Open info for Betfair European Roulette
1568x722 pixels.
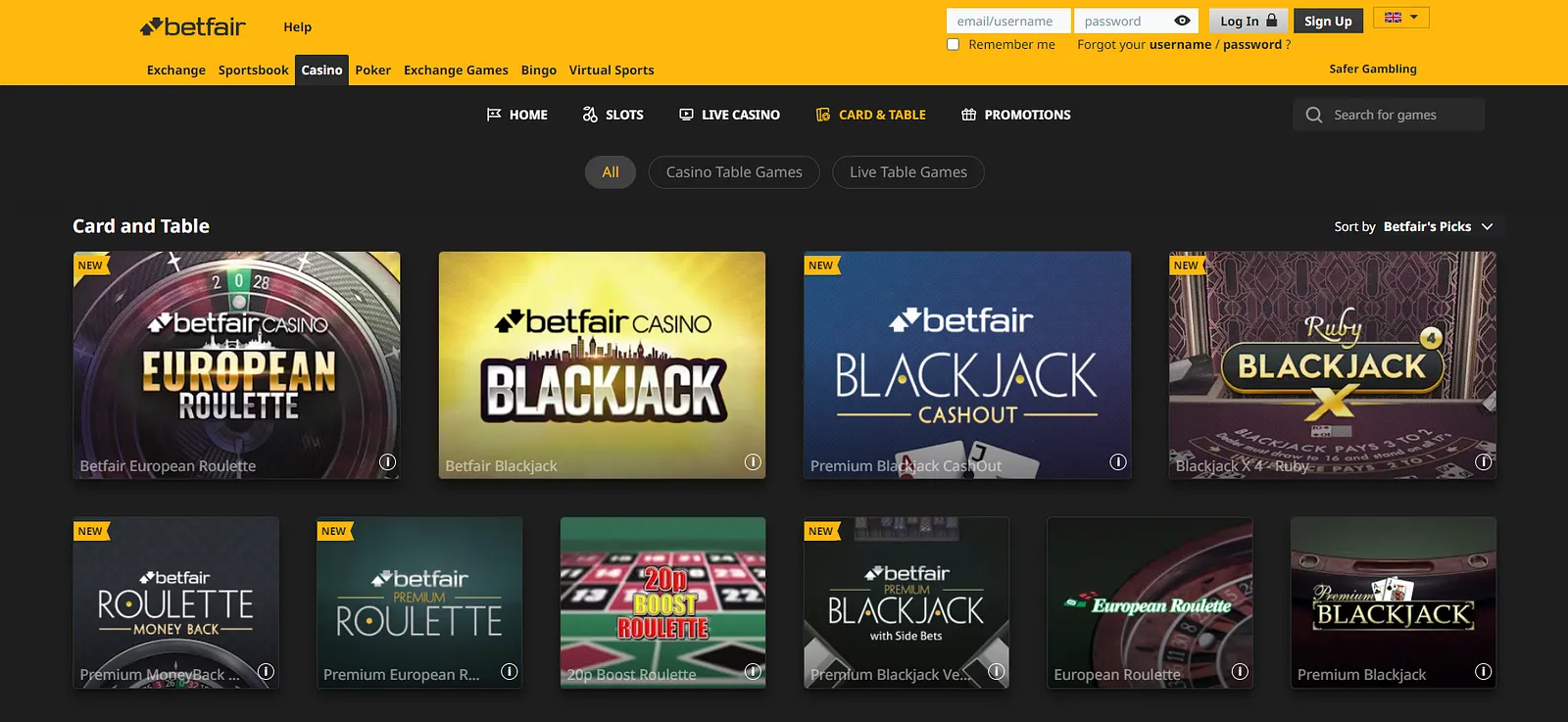[x=388, y=462]
